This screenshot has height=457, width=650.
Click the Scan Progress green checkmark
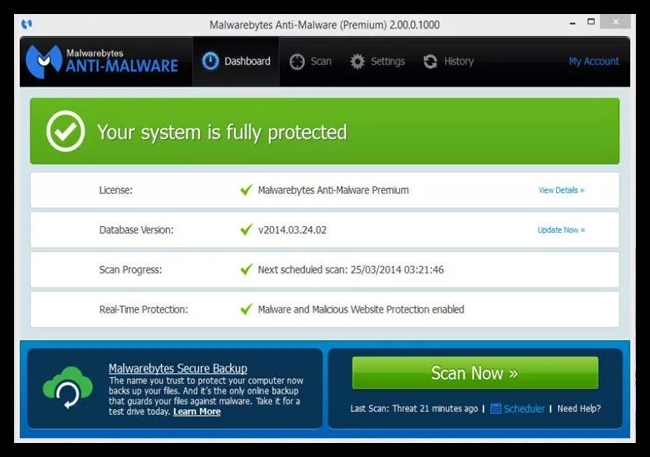(x=246, y=270)
